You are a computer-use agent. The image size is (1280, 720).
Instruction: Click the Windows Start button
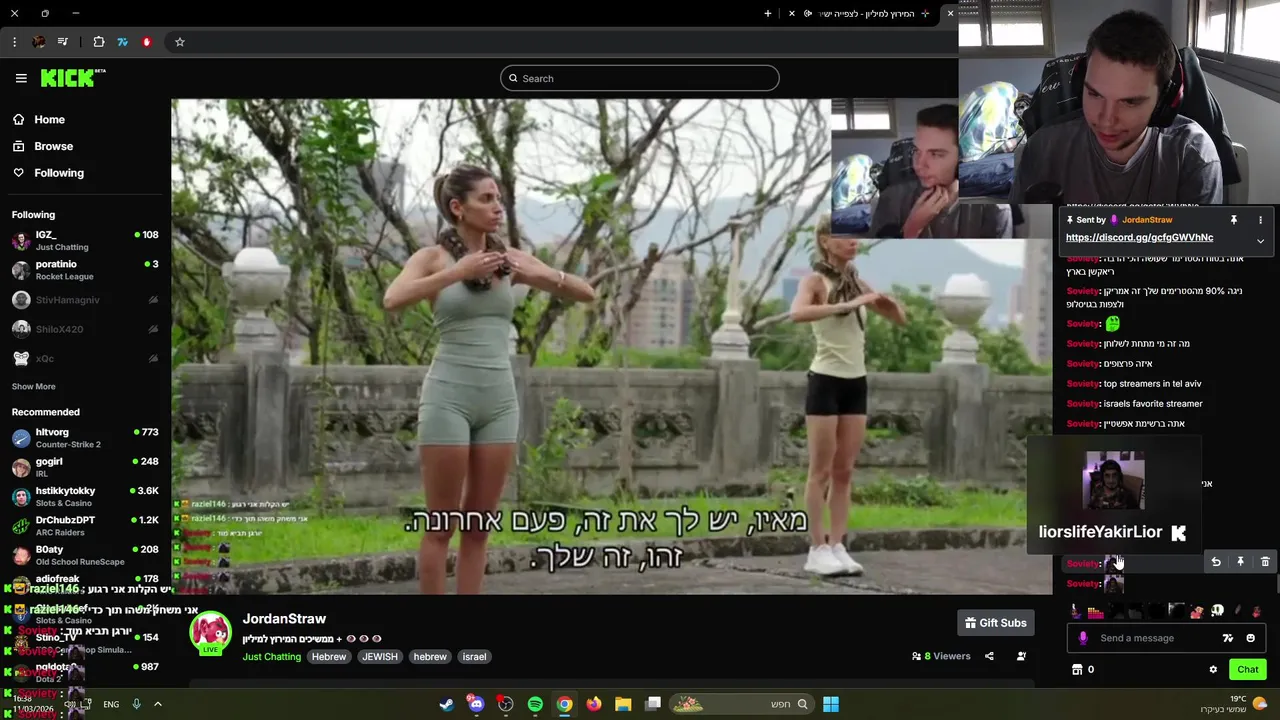pyautogui.click(x=831, y=704)
